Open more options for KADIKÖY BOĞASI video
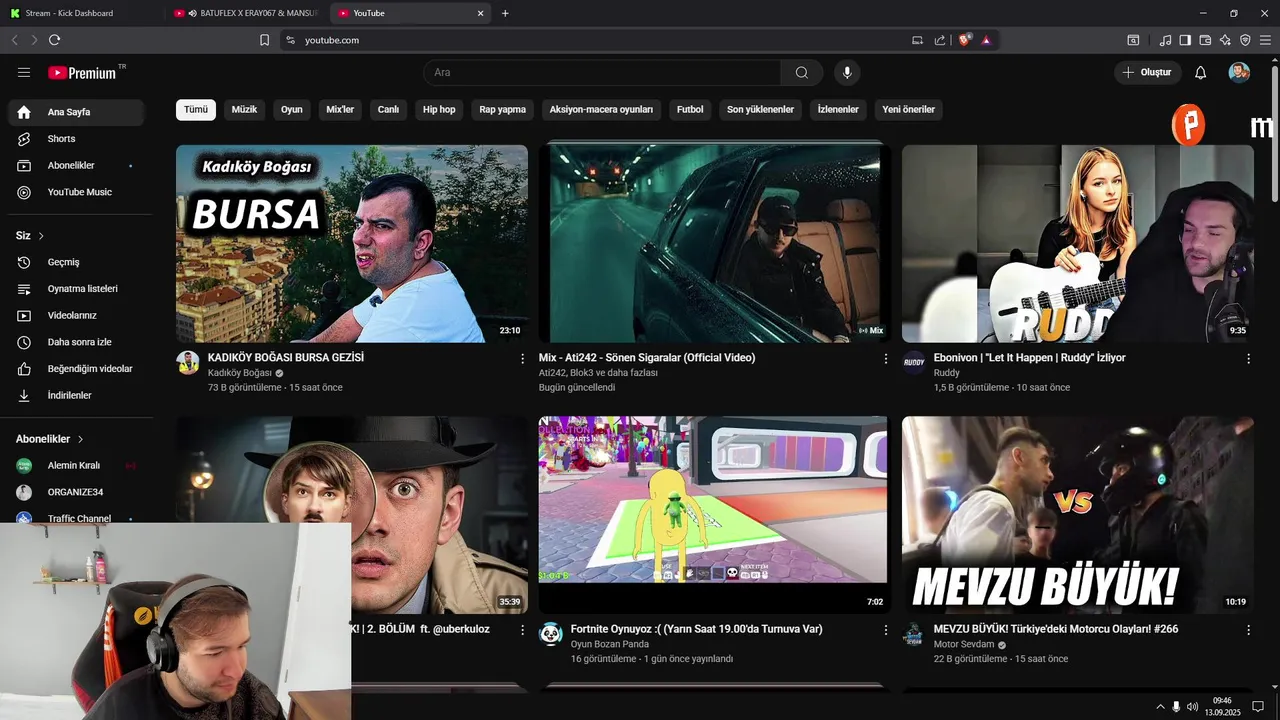This screenshot has width=1280, height=720. [522, 358]
